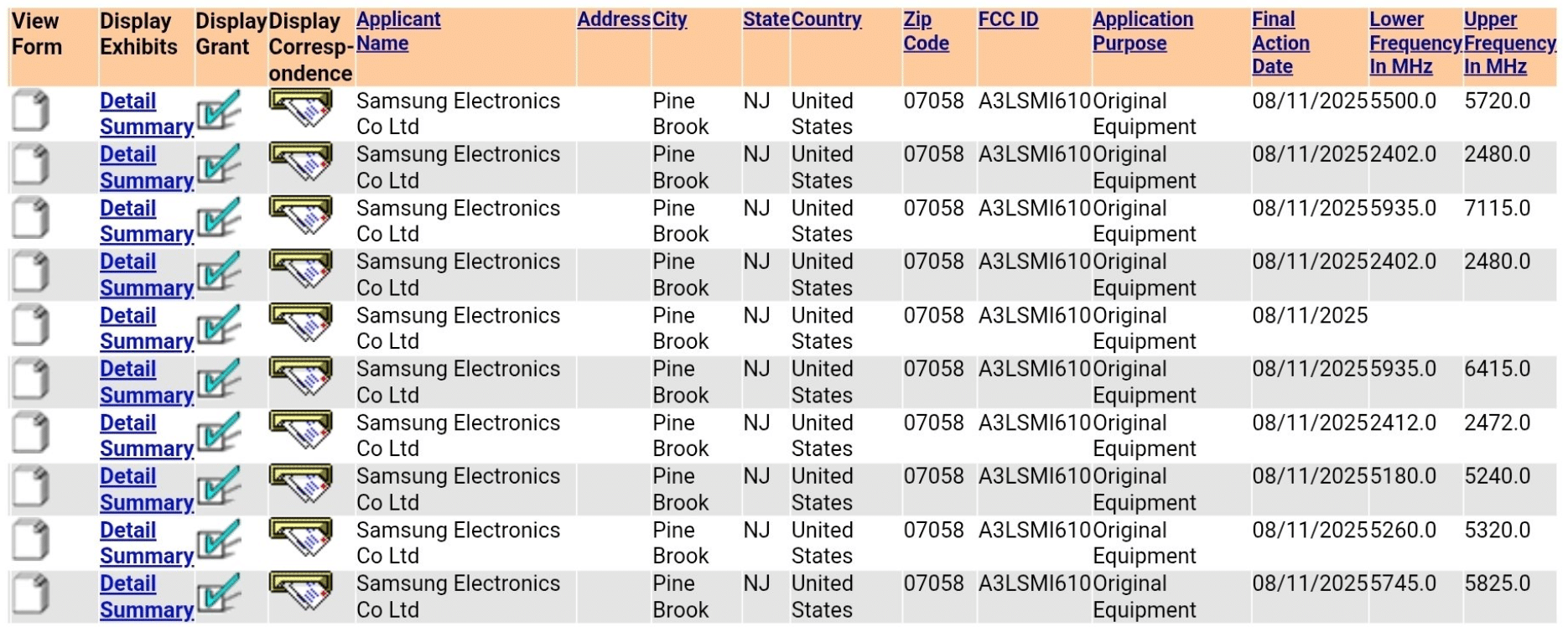Open View Form icon for 5500.0 MHz row
Viewport: 1568px width, 627px height.
pyautogui.click(x=31, y=111)
